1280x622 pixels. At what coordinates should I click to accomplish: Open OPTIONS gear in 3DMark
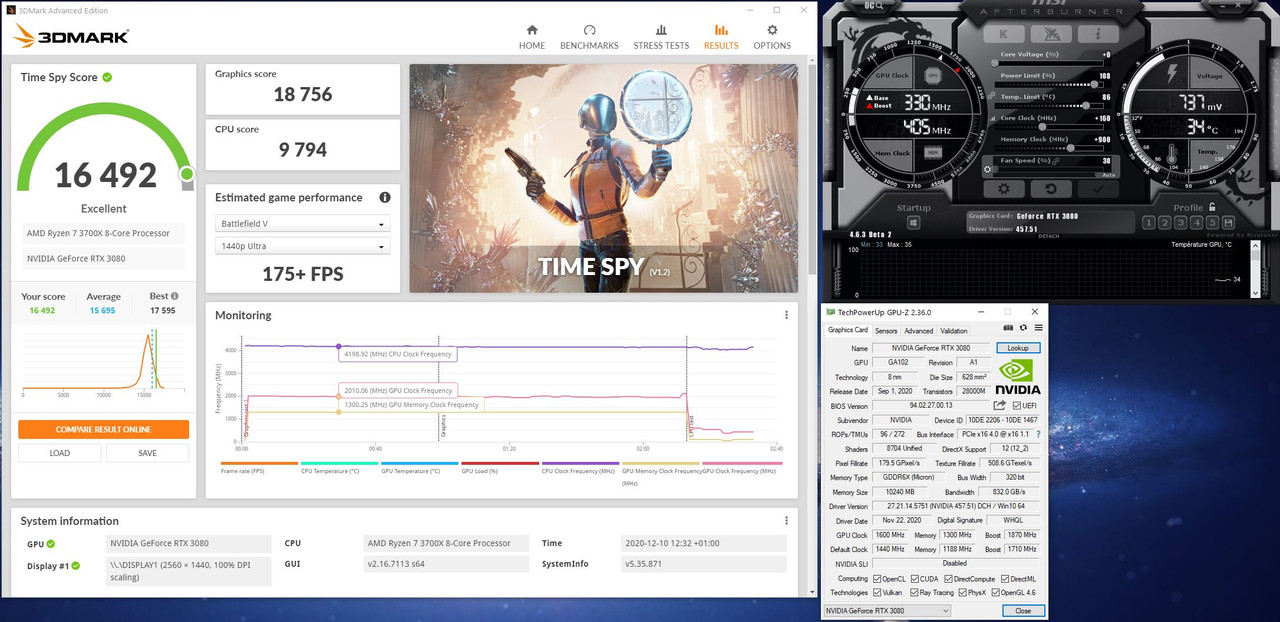coord(772,37)
